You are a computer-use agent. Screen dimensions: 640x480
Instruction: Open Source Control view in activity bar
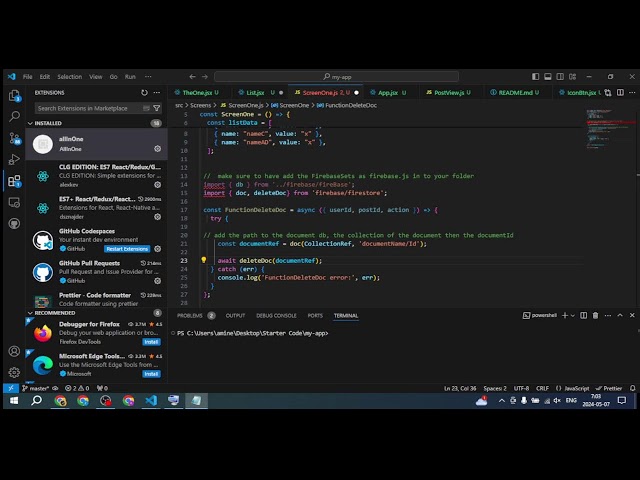[14, 138]
